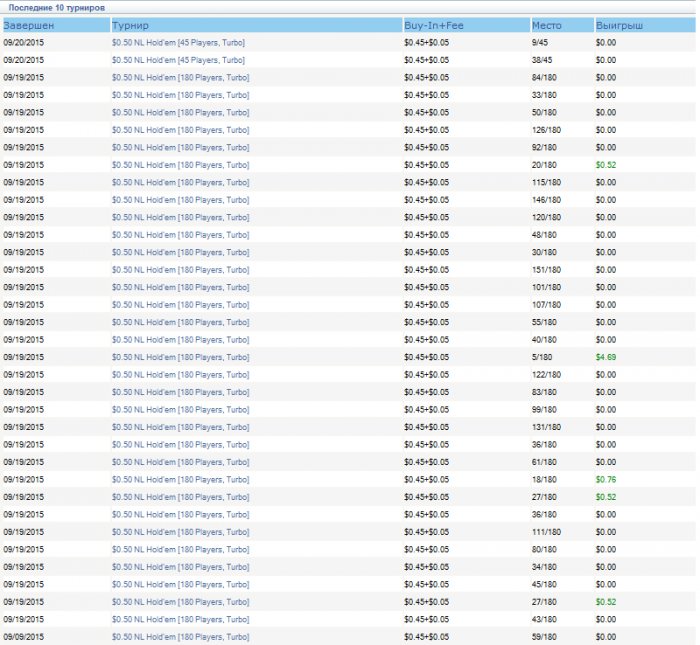Open the tournament link in the 9/45 row
This screenshot has height=645, width=700.
178,42
